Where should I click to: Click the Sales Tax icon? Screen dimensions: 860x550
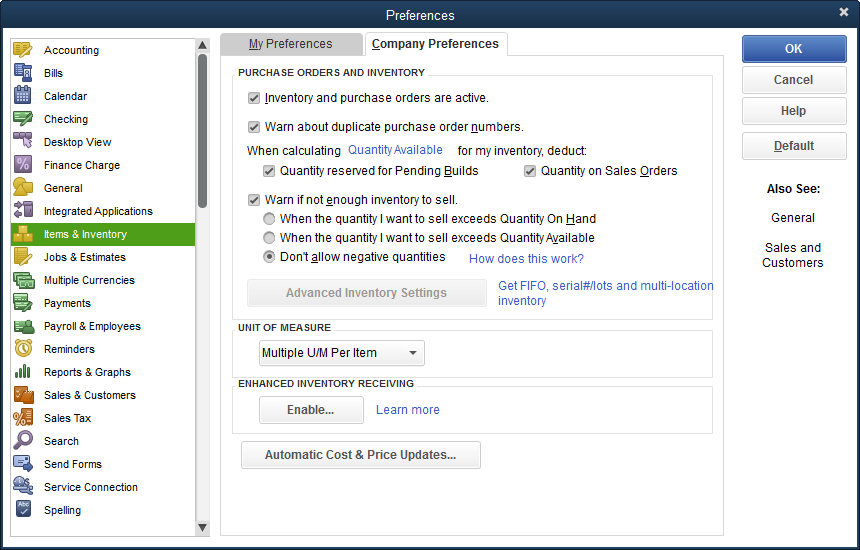(23, 418)
